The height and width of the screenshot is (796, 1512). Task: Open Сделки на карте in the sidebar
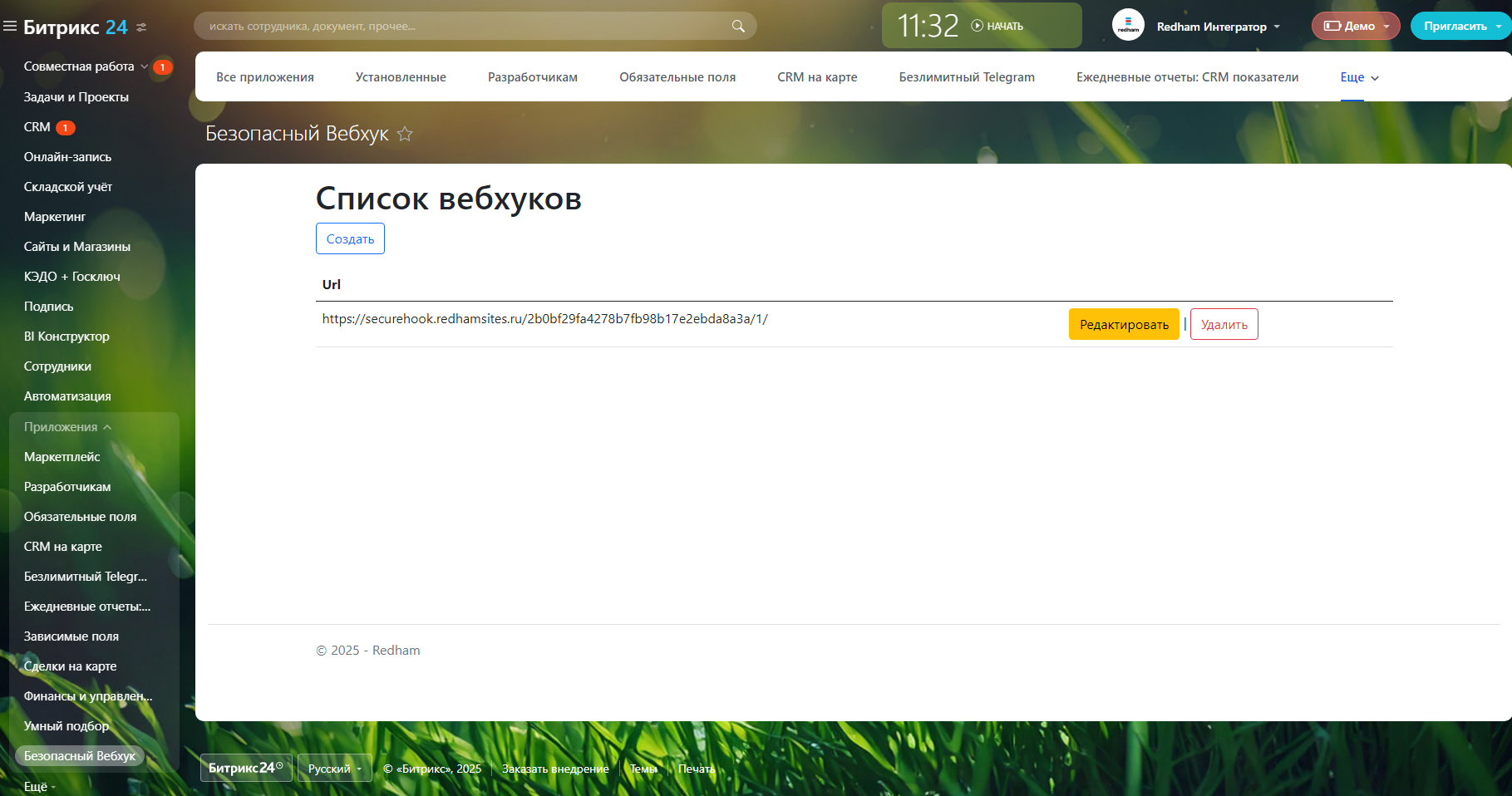pos(71,666)
